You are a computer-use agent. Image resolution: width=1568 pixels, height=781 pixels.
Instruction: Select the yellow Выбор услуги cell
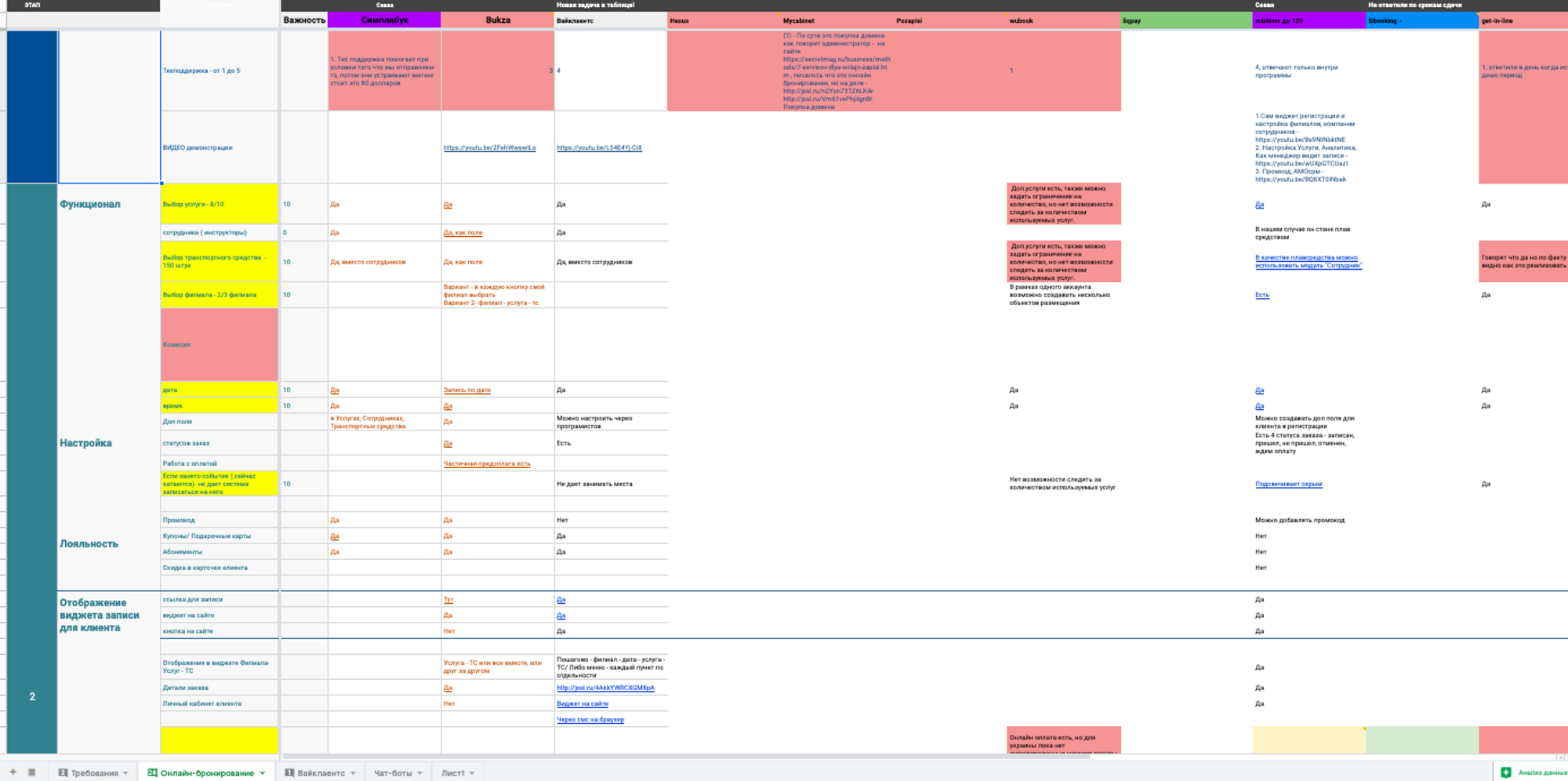(219, 204)
